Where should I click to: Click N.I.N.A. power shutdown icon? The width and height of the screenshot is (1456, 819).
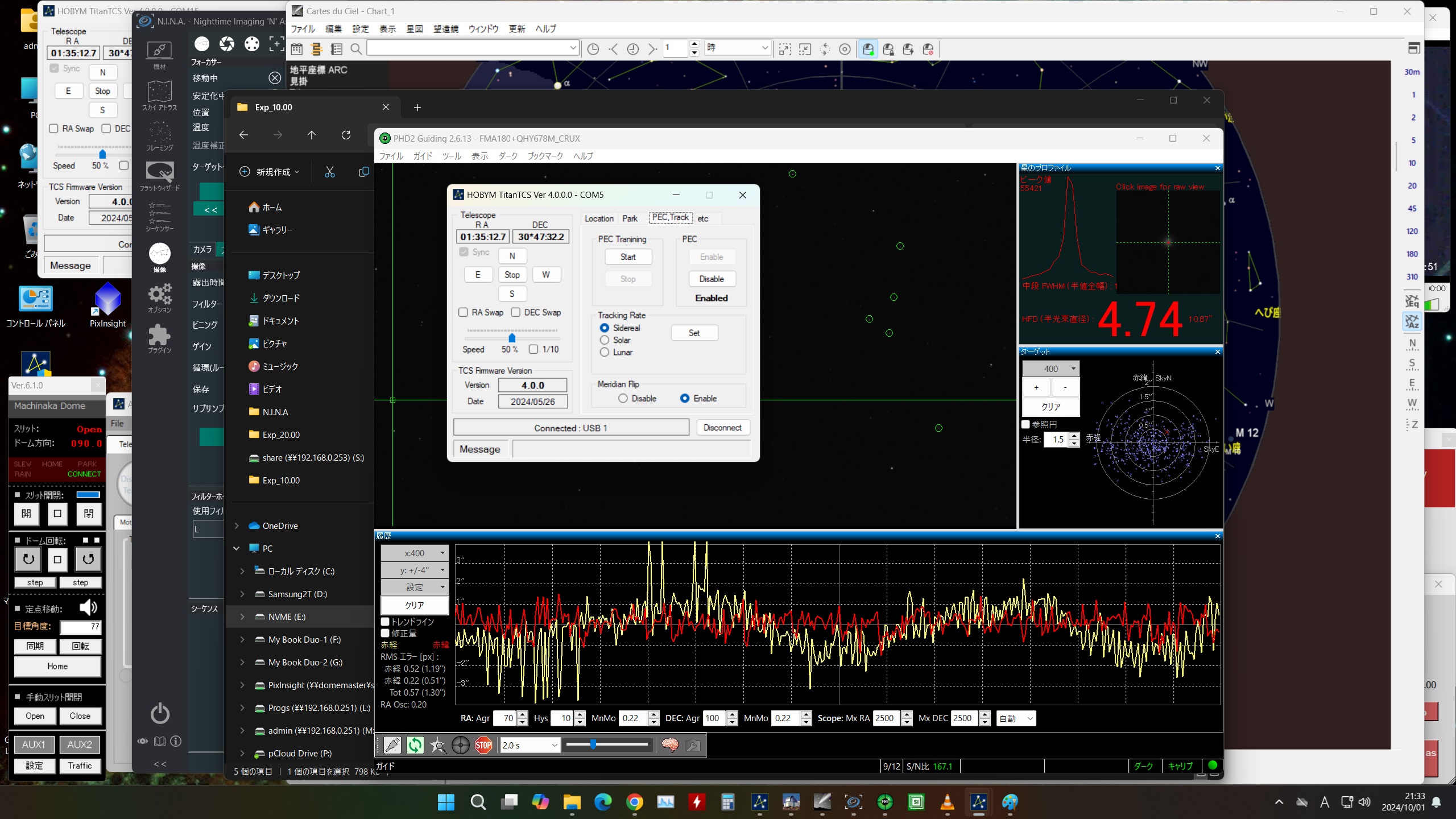coord(160,713)
